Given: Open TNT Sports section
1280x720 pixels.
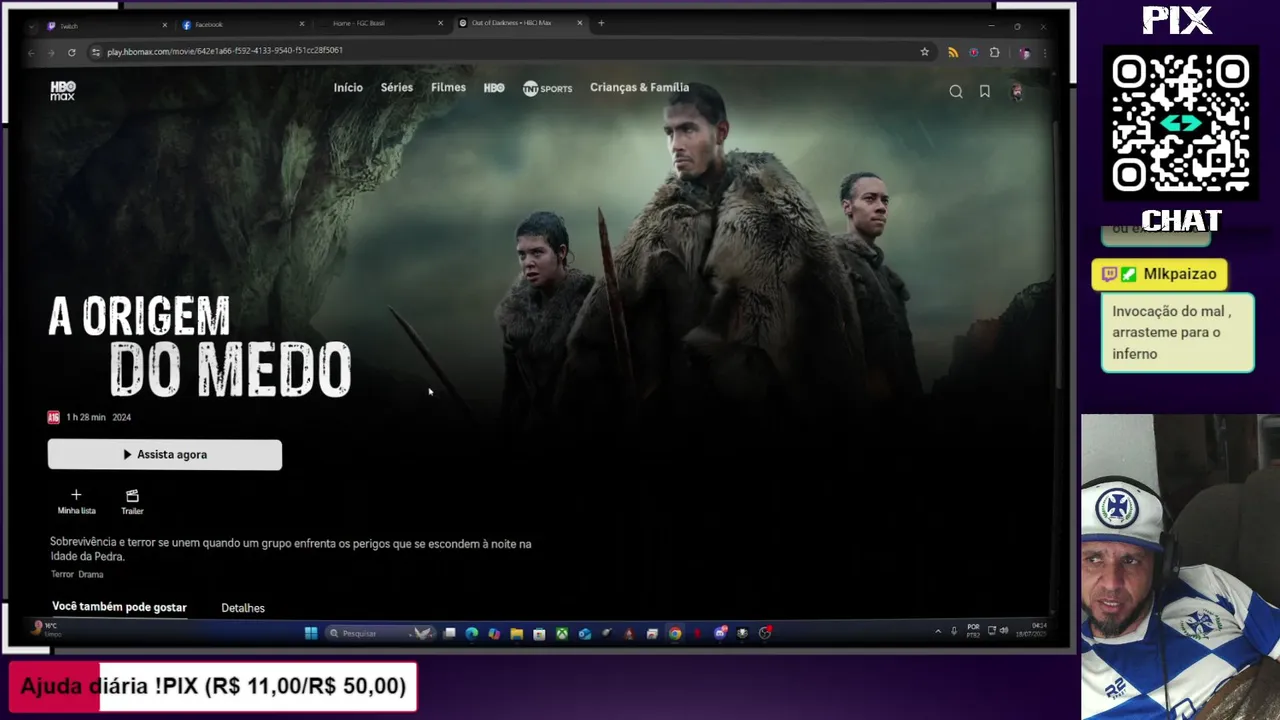Looking at the screenshot, I should coord(547,88).
